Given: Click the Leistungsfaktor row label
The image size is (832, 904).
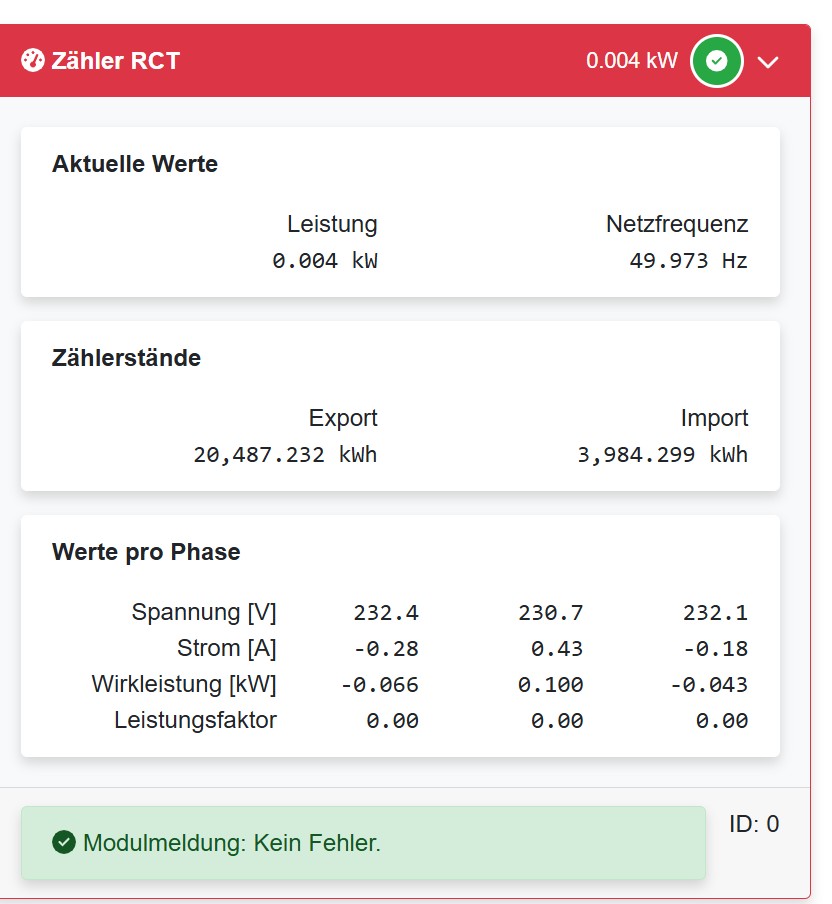Looking at the screenshot, I should coord(195,720).
